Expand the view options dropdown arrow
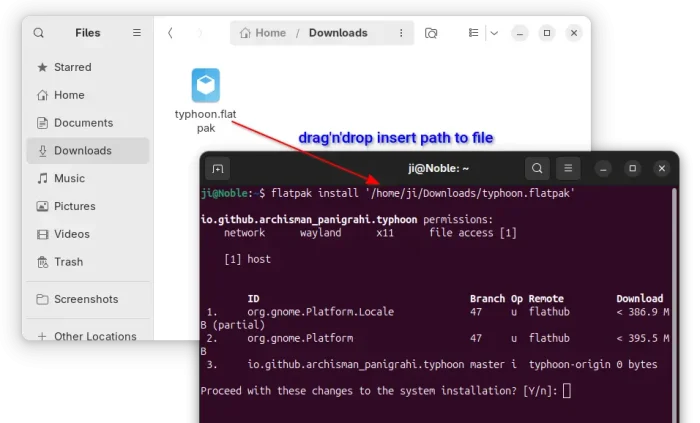 [x=494, y=33]
